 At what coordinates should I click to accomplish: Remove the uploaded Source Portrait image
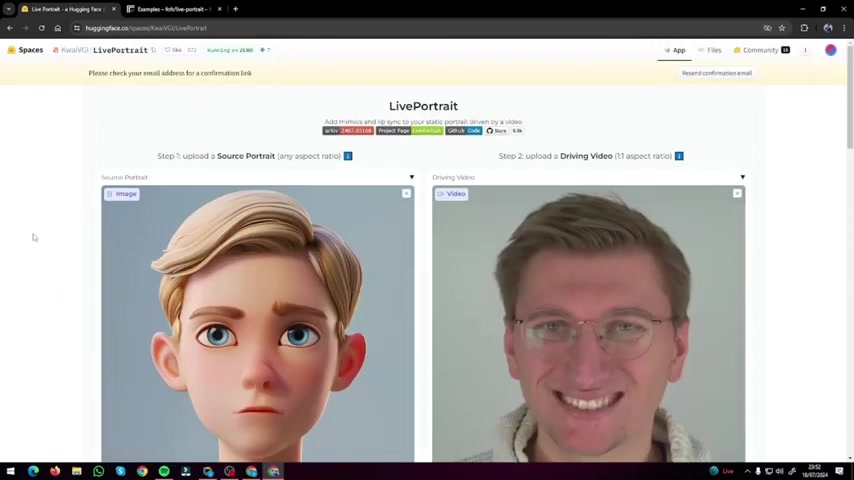click(406, 193)
